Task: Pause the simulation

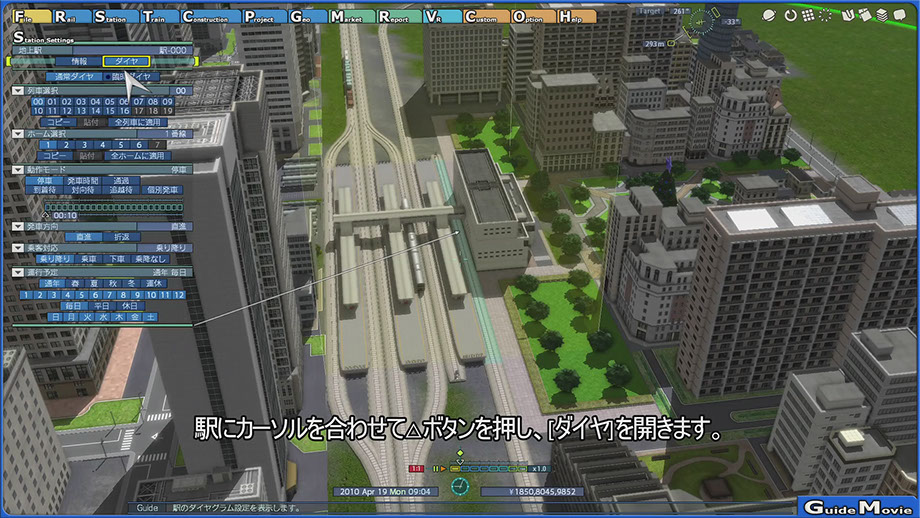Action: click(x=438, y=467)
